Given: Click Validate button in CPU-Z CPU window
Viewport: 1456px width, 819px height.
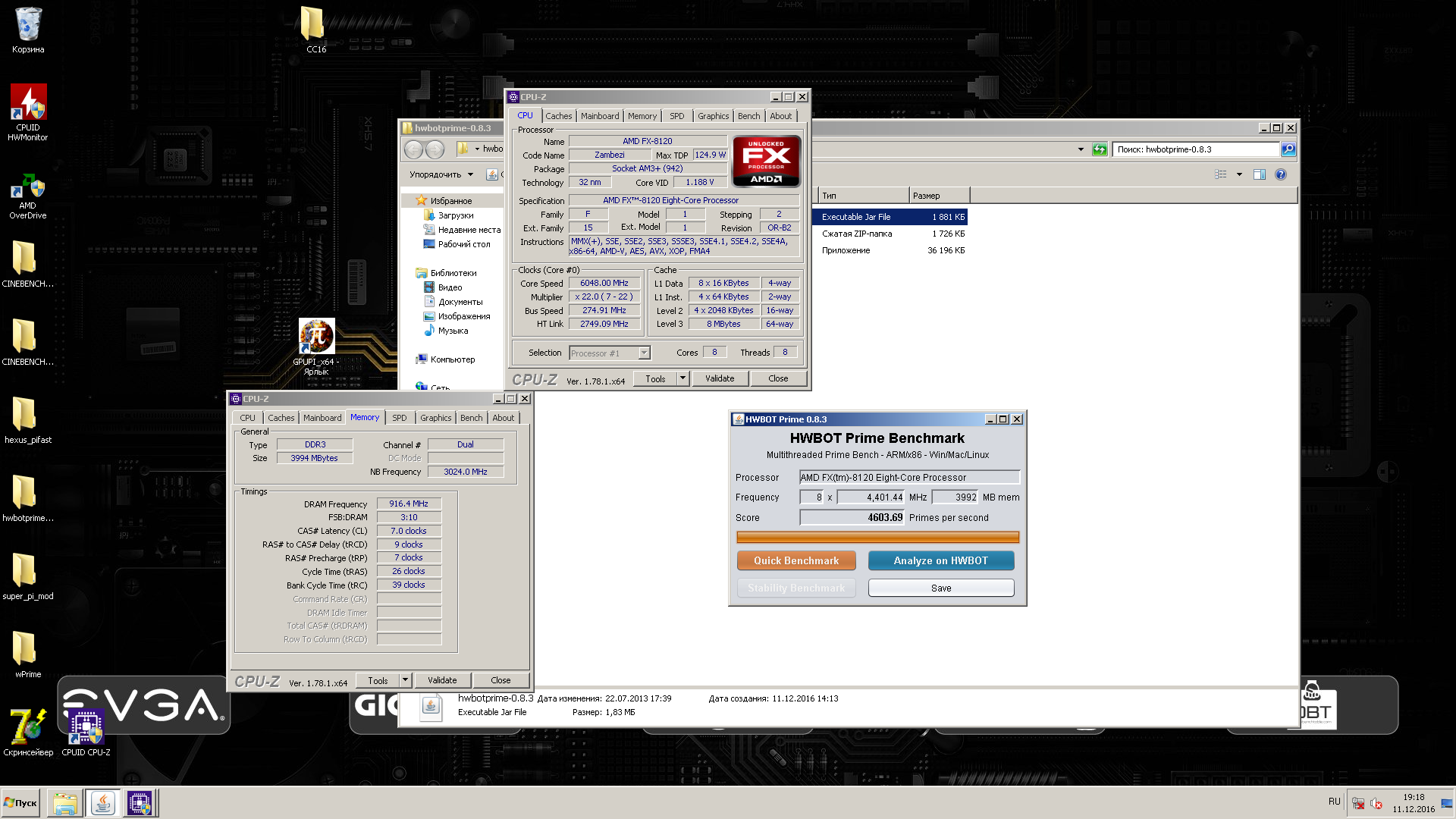Looking at the screenshot, I should (719, 378).
